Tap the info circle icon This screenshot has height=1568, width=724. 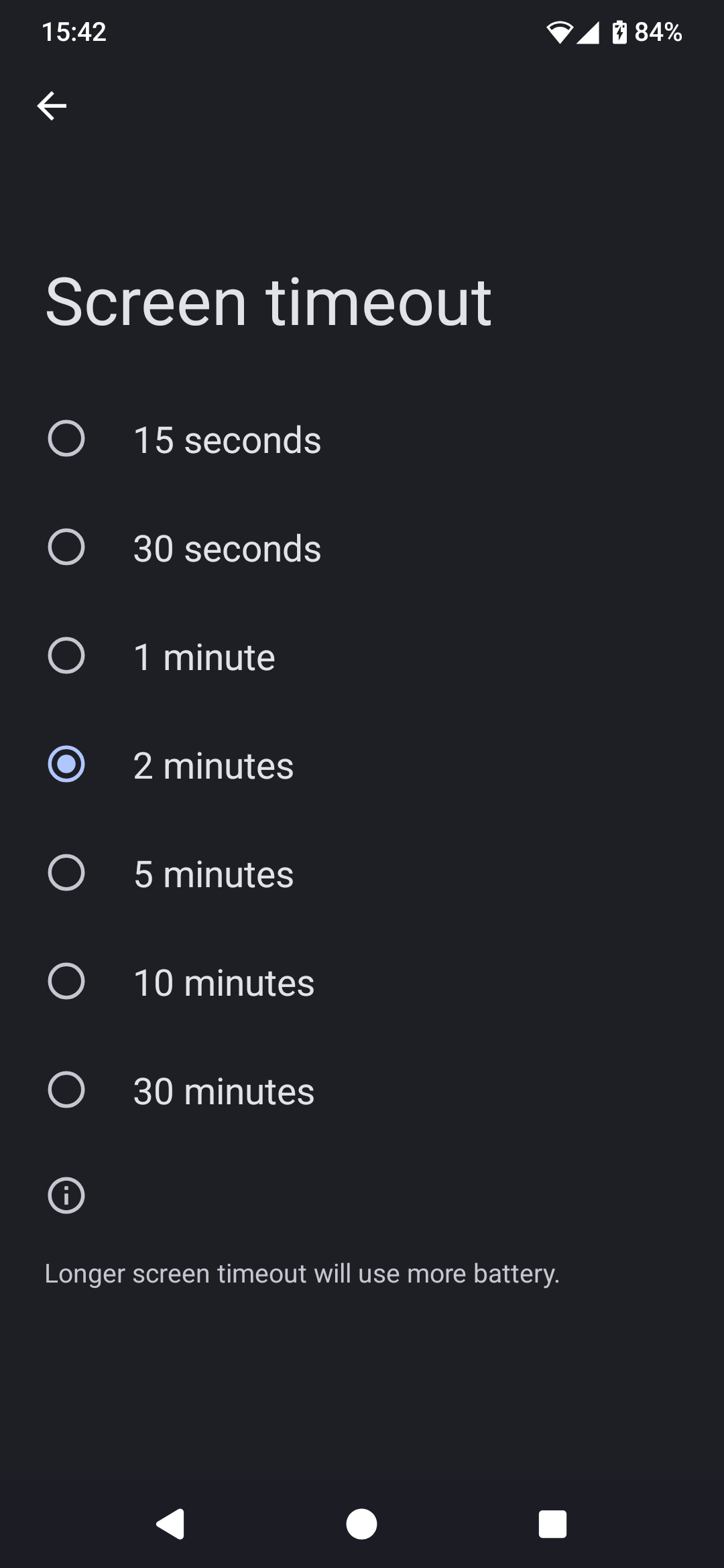pyautogui.click(x=66, y=1196)
